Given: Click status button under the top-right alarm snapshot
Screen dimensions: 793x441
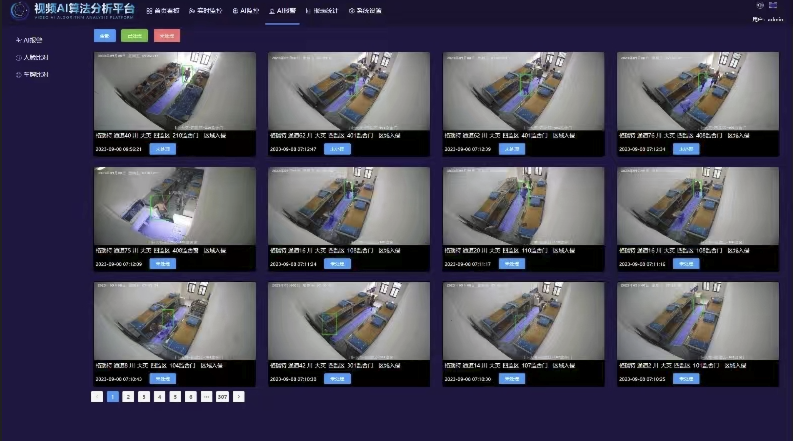Looking at the screenshot, I should [687, 148].
